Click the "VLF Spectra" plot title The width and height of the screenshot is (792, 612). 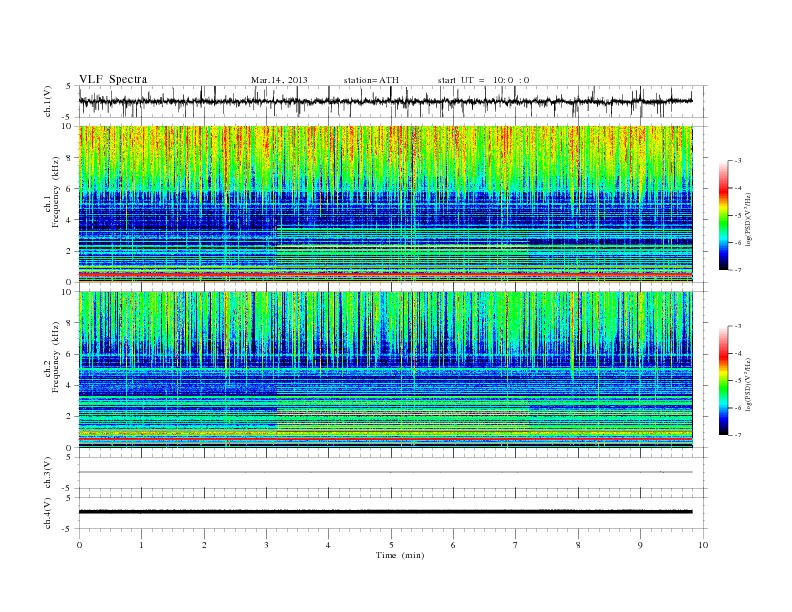(113, 79)
